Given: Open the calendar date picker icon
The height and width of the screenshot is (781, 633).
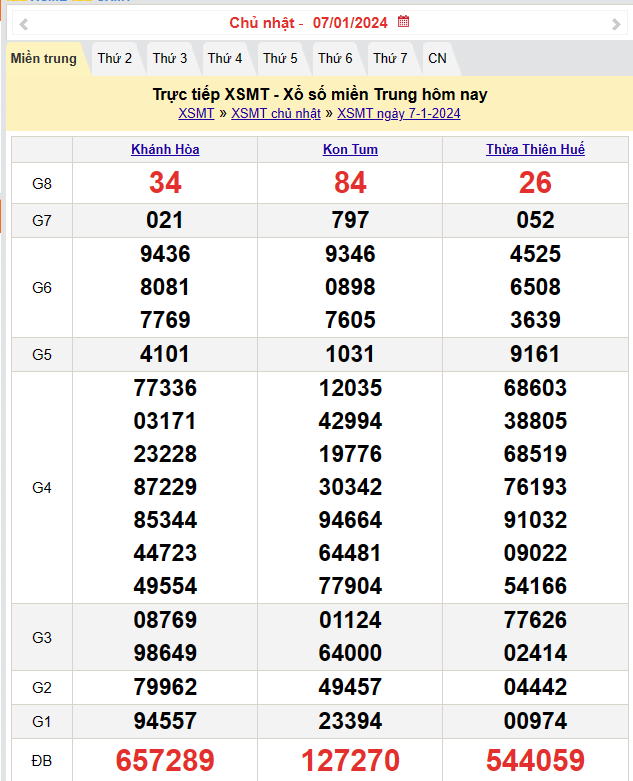Looking at the screenshot, I should [403, 21].
